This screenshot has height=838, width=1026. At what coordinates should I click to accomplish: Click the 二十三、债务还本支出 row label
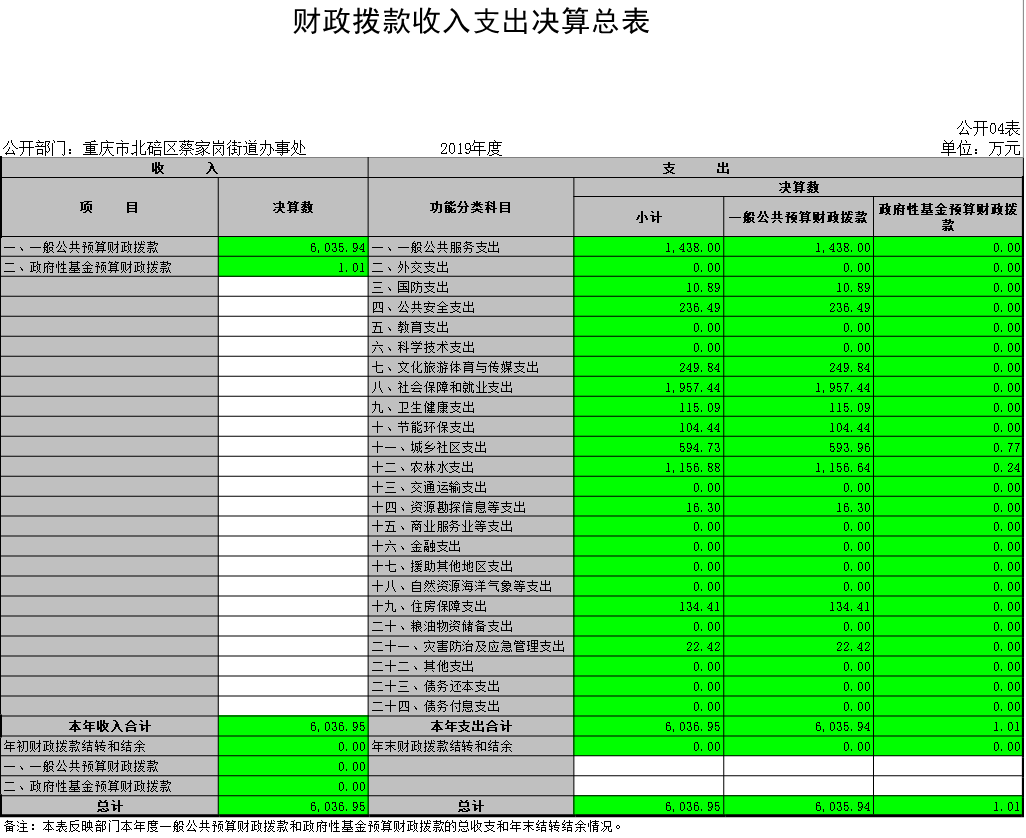436,686
